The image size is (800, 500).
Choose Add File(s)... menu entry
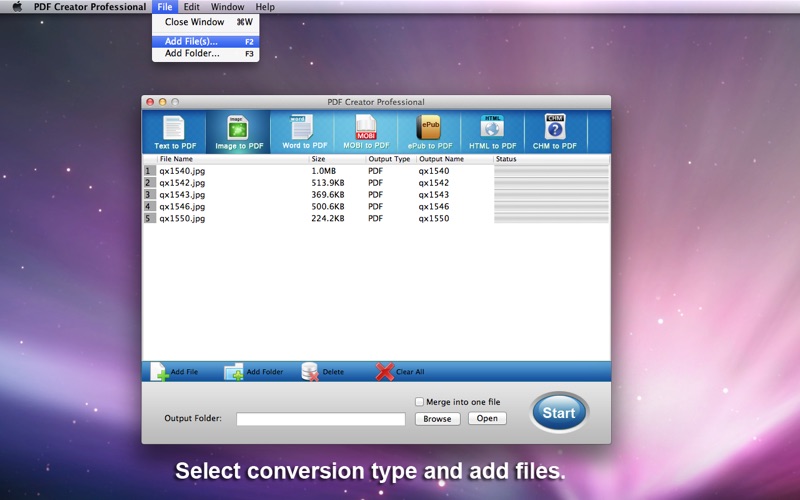tap(206, 41)
